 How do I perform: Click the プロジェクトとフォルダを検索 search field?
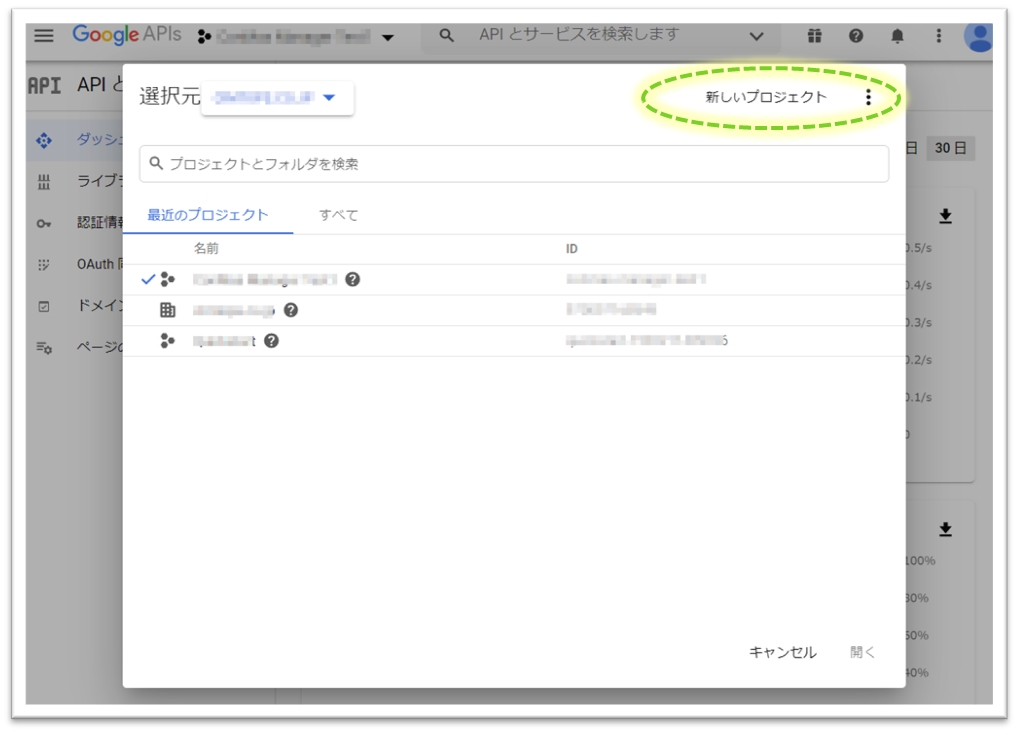click(514, 164)
